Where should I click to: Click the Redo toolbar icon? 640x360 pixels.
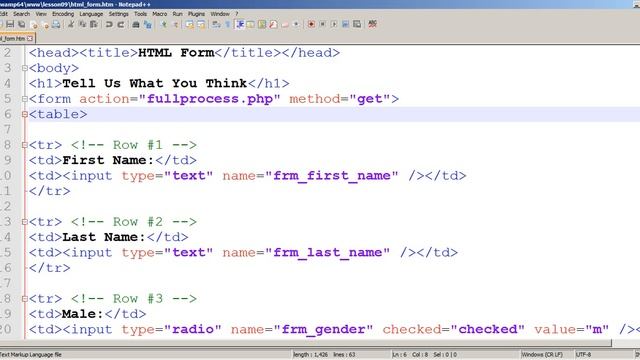point(121,24)
